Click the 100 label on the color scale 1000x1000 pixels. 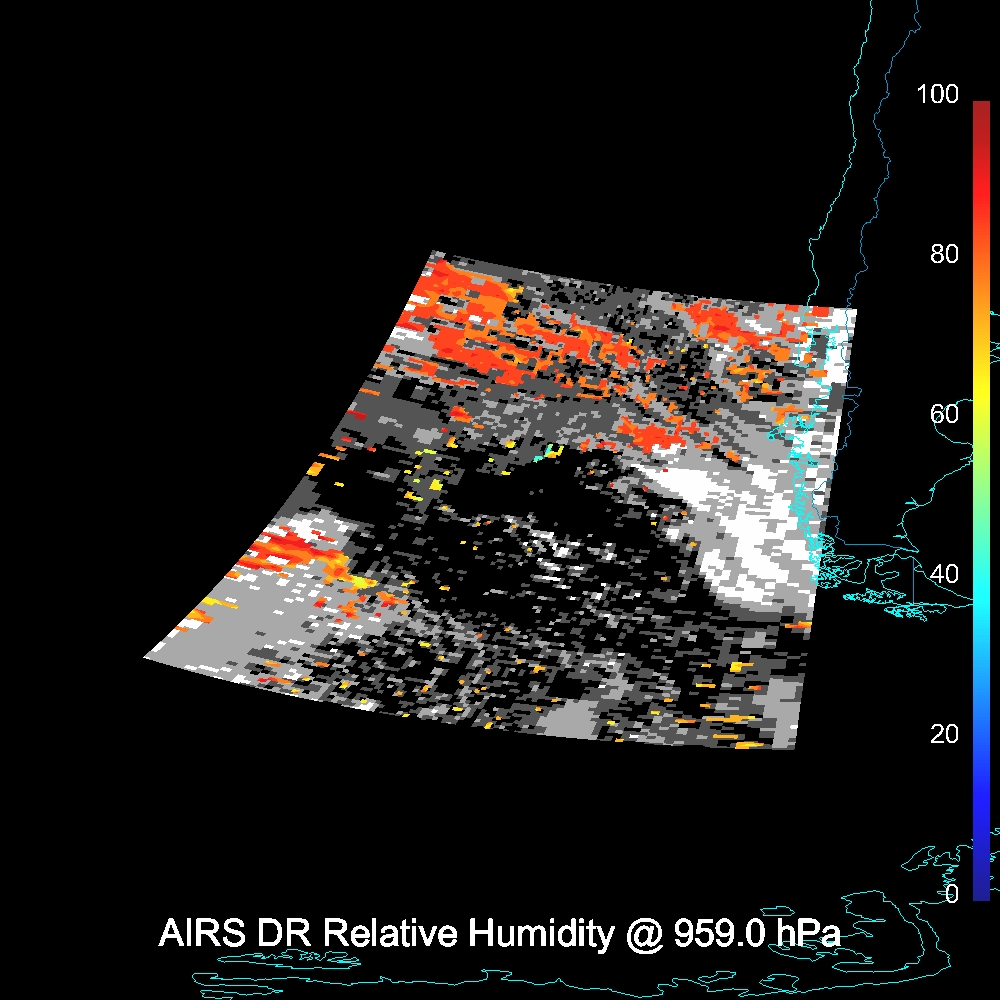[937, 95]
